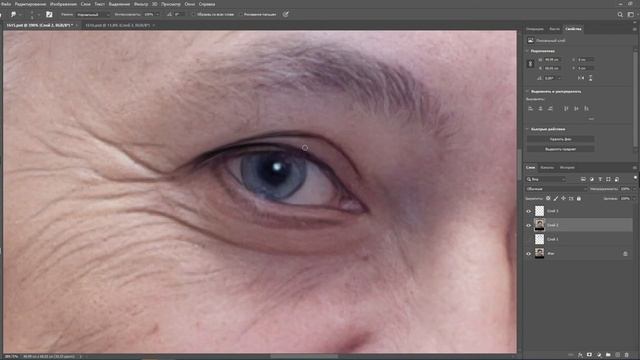Lock all padlock icon in Layers panel
Image resolution: width=640 pixels, height=360 pixels.
(x=579, y=198)
